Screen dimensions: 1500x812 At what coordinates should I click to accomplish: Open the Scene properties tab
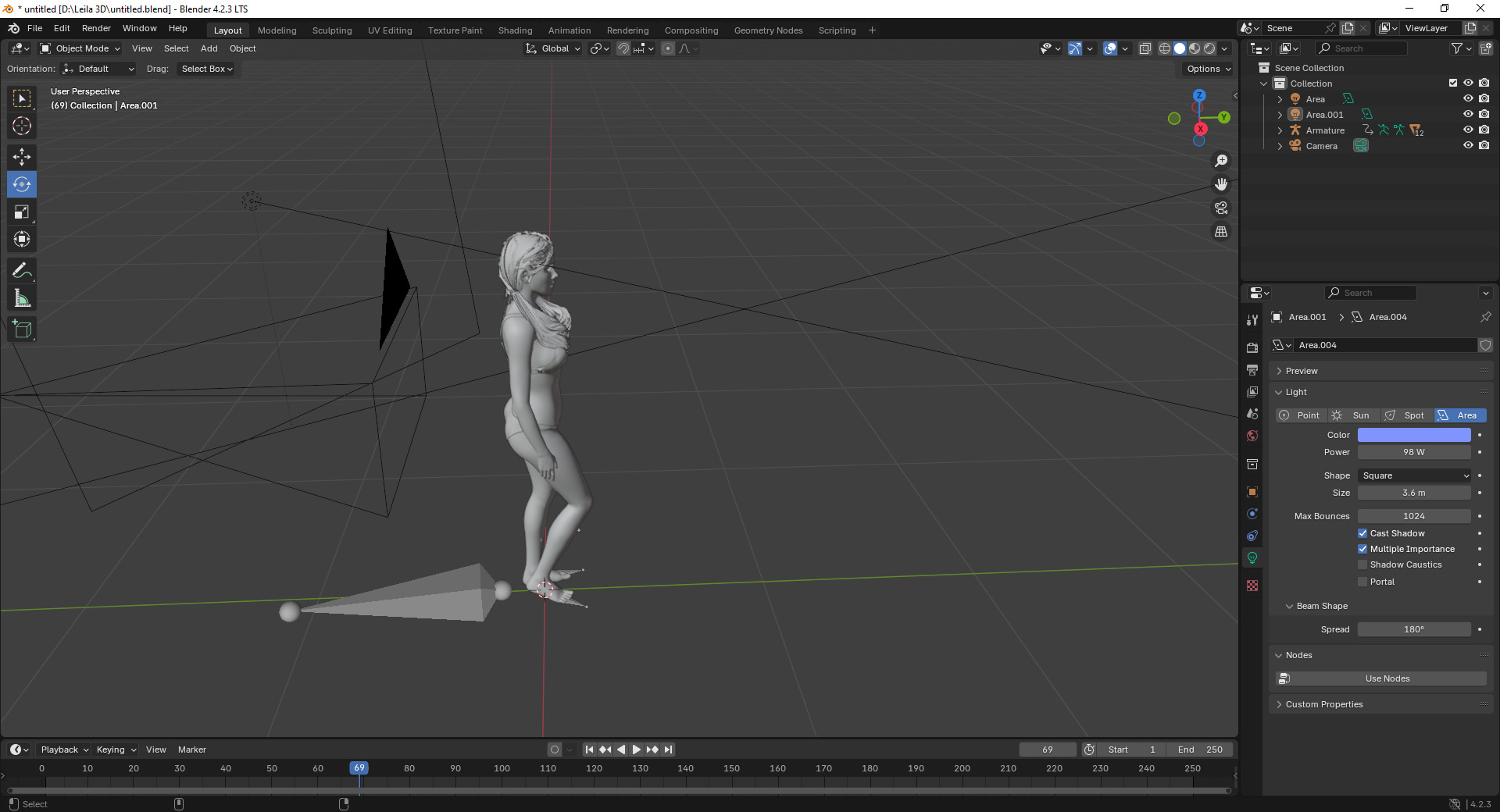point(1252,413)
